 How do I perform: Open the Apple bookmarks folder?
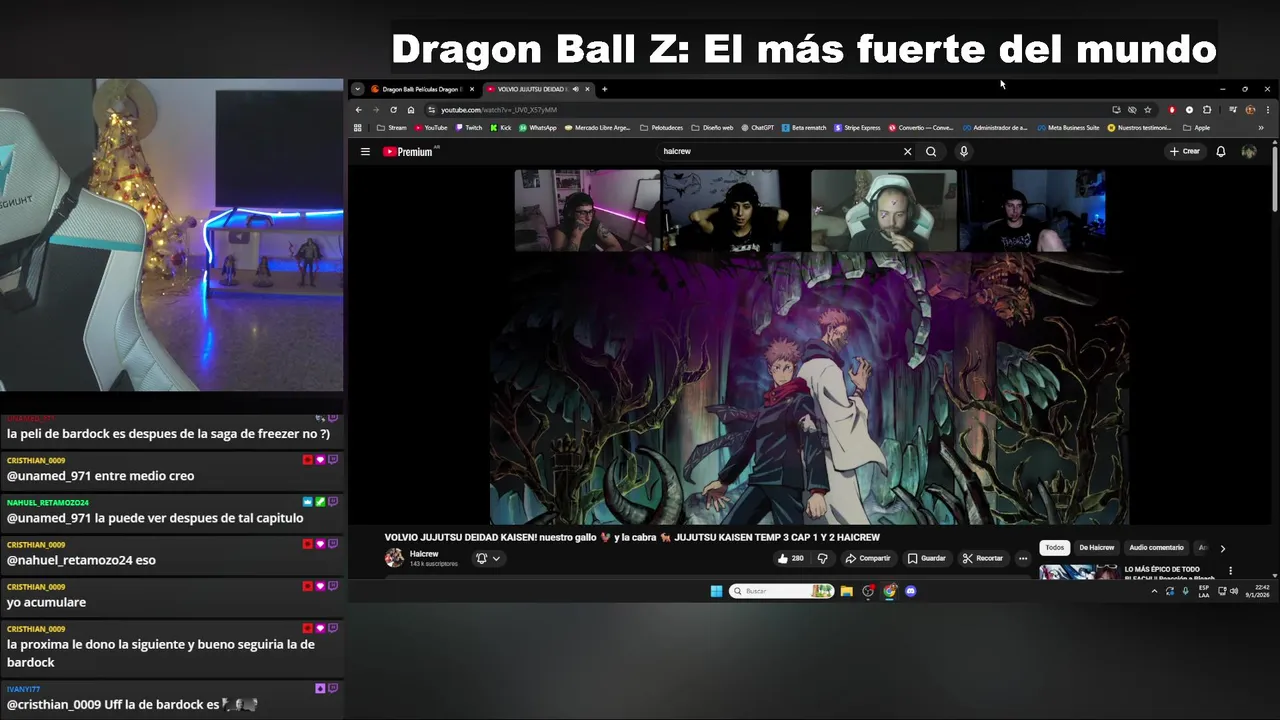click(x=1197, y=128)
